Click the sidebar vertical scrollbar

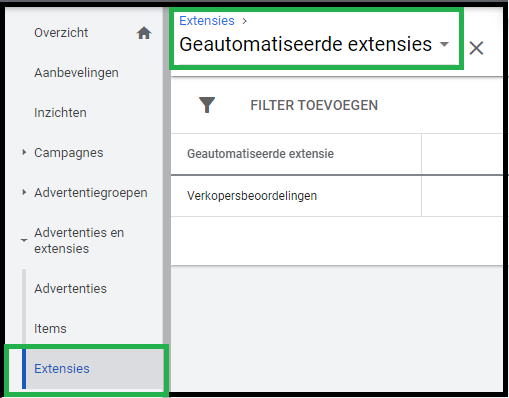click(x=167, y=199)
